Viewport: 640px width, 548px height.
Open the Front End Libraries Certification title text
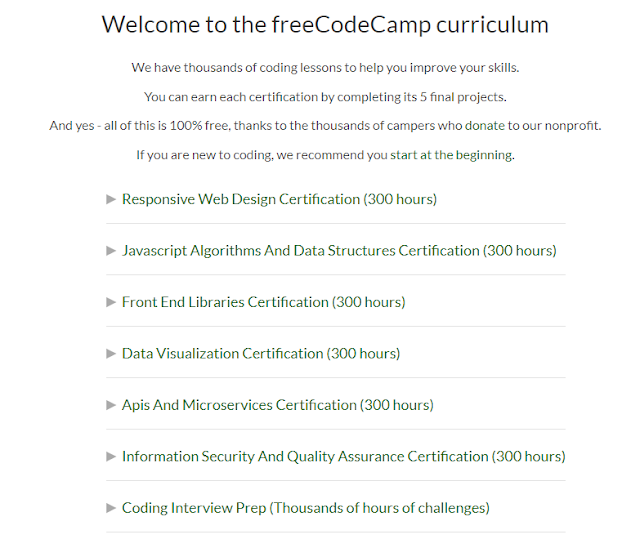(264, 302)
